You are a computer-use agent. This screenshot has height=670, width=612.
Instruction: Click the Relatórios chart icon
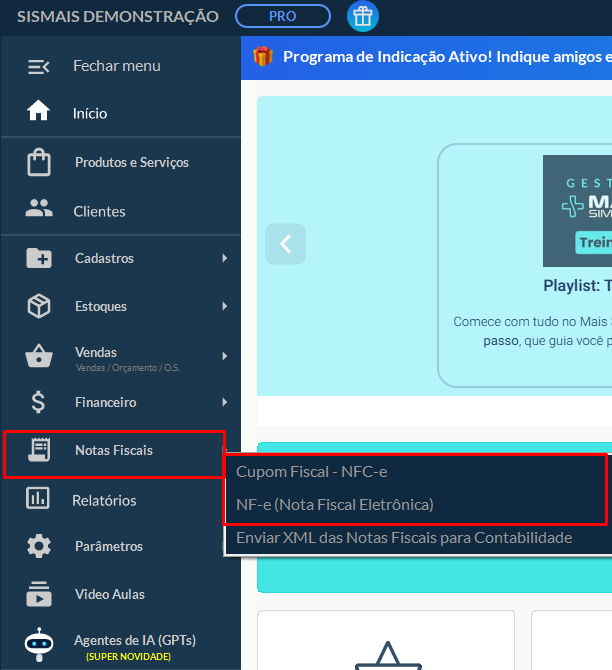[x=38, y=498]
